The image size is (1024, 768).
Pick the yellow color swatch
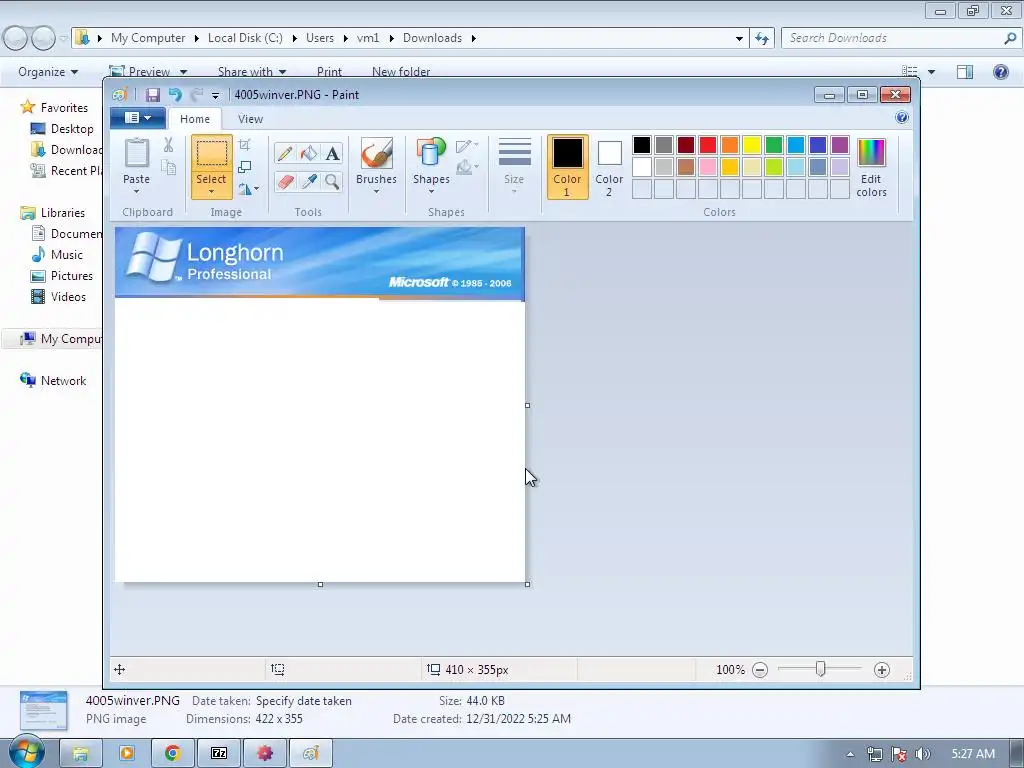(752, 145)
